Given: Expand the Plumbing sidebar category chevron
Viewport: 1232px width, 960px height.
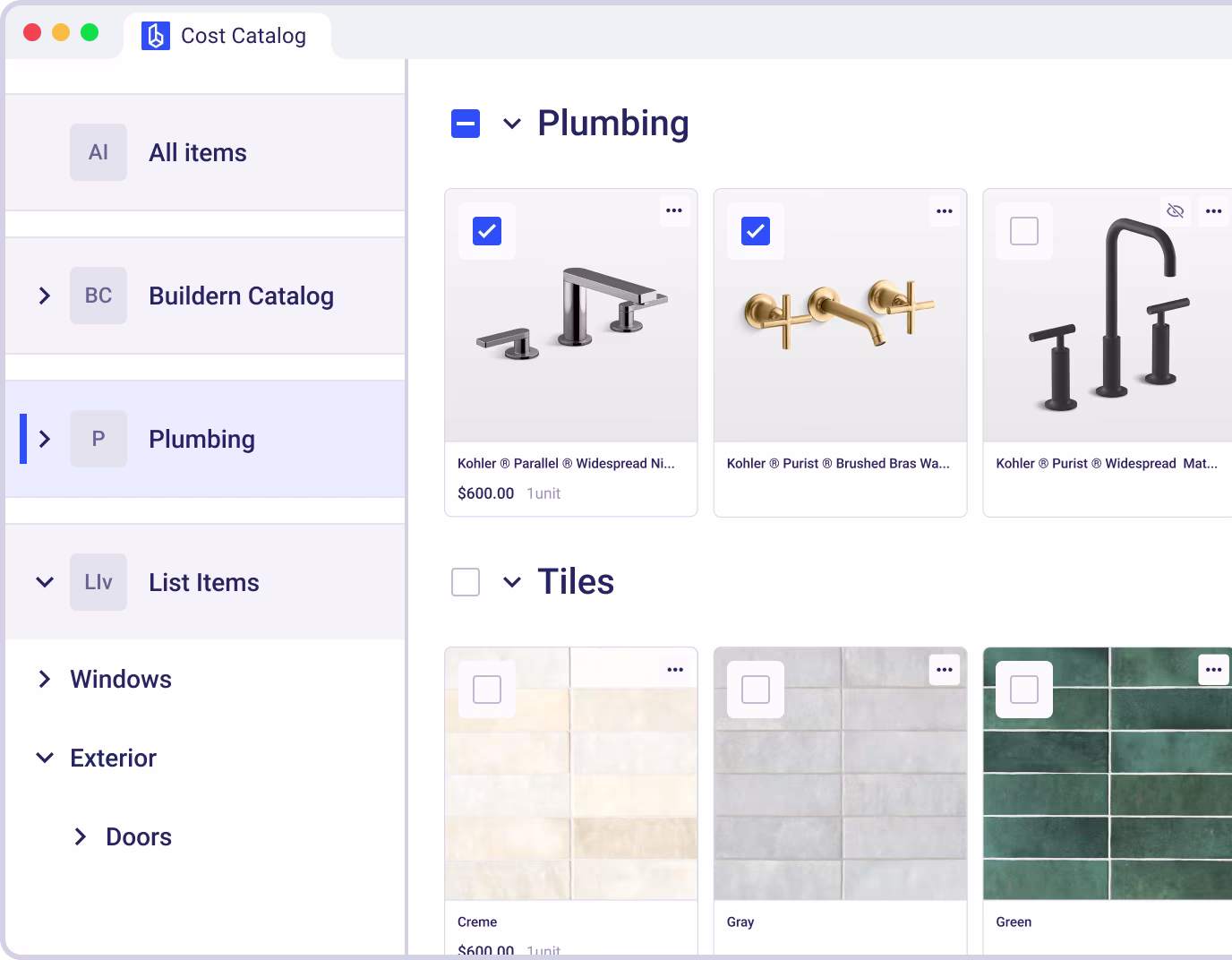Looking at the screenshot, I should (x=45, y=439).
